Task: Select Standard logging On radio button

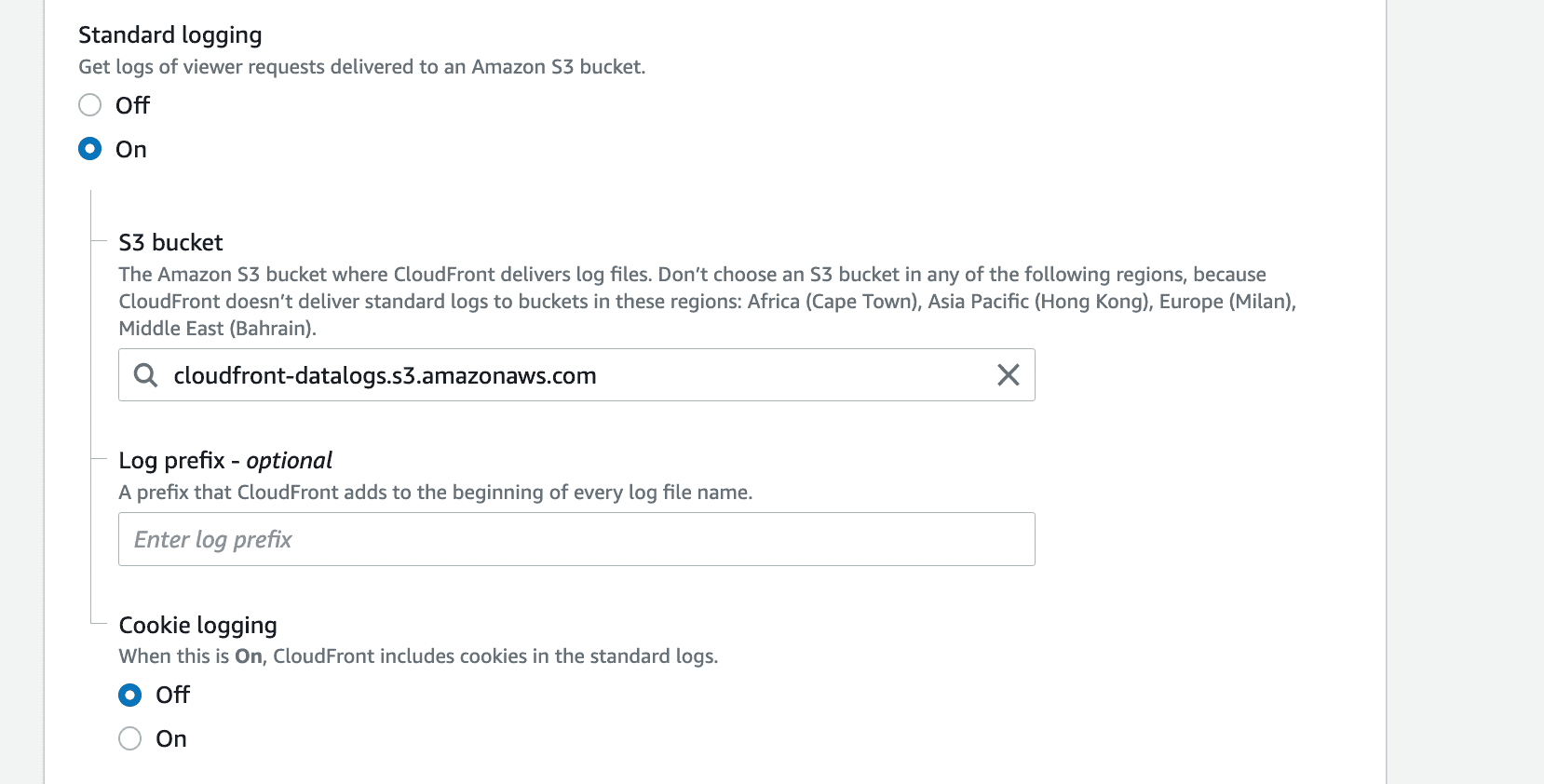Action: [90, 149]
